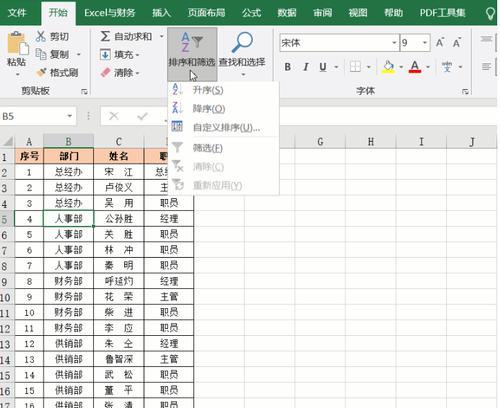500x408 pixels.
Task: Select cell containing 呼延灼
Action: click(119, 281)
